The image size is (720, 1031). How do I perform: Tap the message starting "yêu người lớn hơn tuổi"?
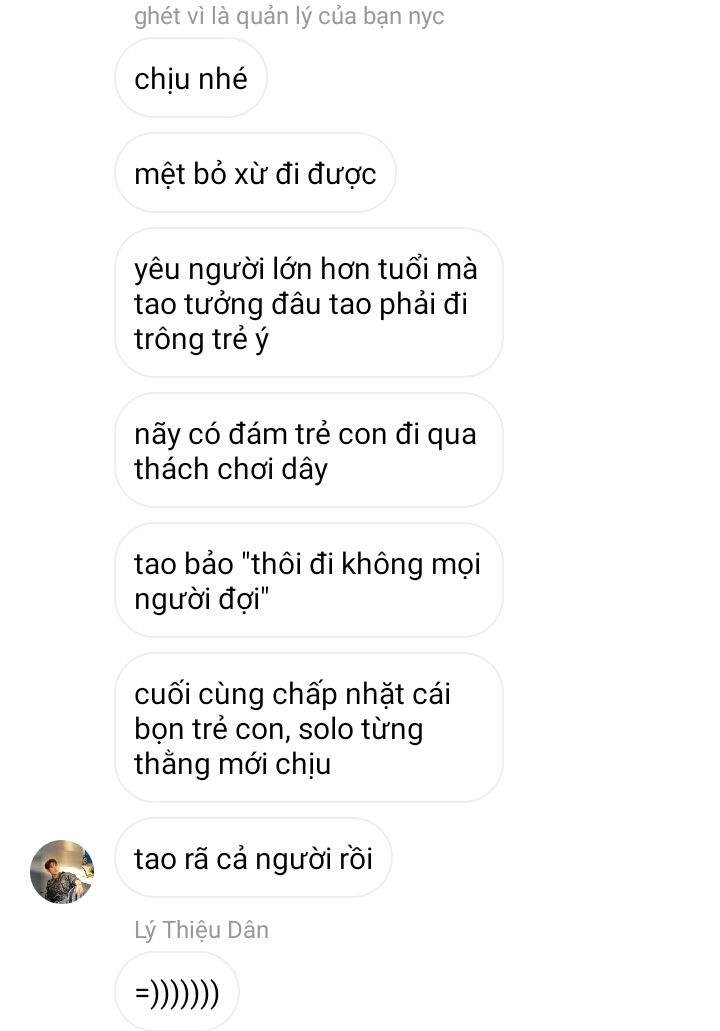(308, 303)
